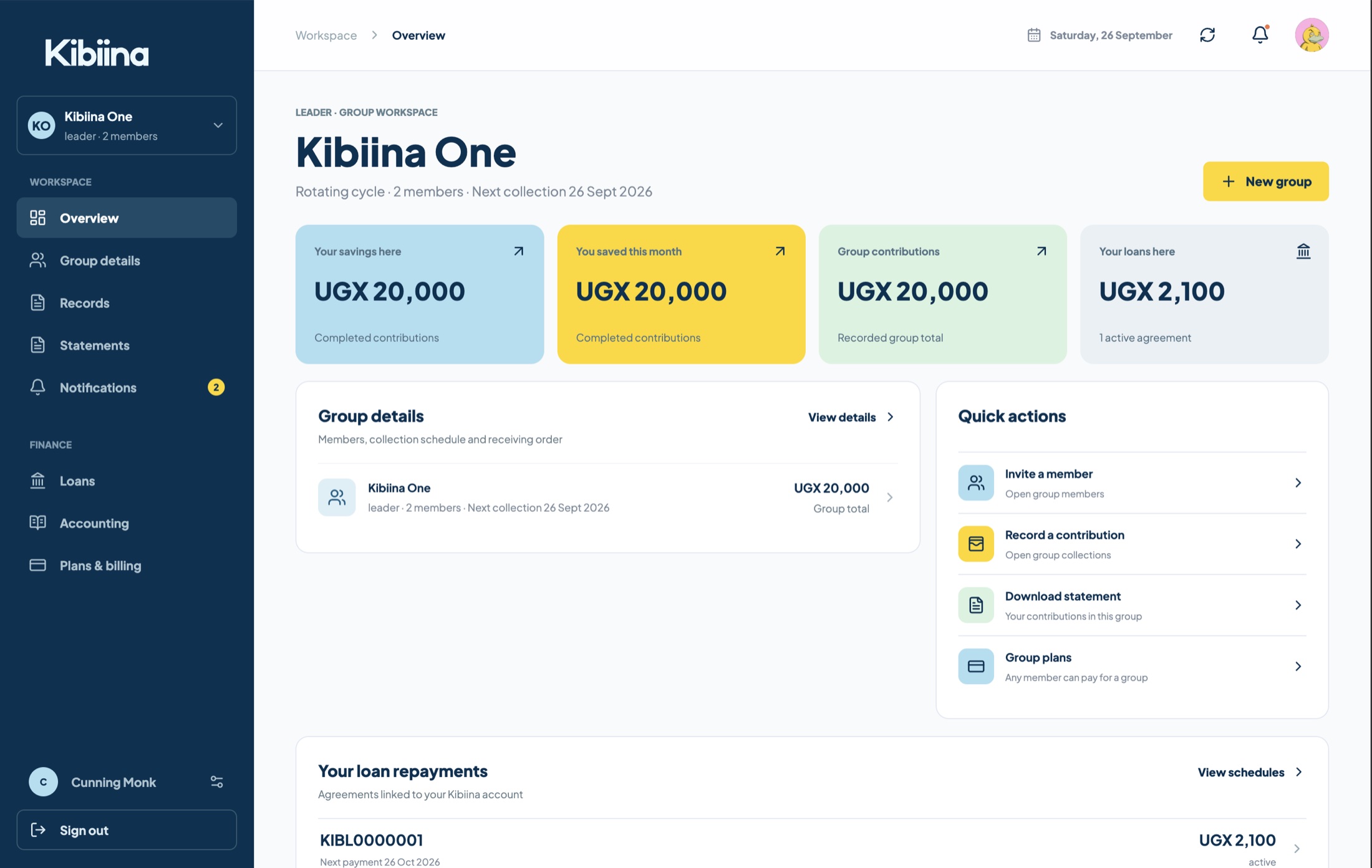Expand the Kibiina One group row chevron
The image size is (1372, 868).
coord(889,497)
